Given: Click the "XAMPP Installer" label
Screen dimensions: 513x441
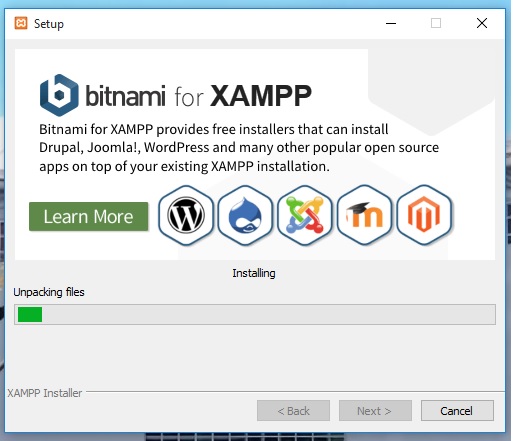Looking at the screenshot, I should pyautogui.click(x=45, y=393).
